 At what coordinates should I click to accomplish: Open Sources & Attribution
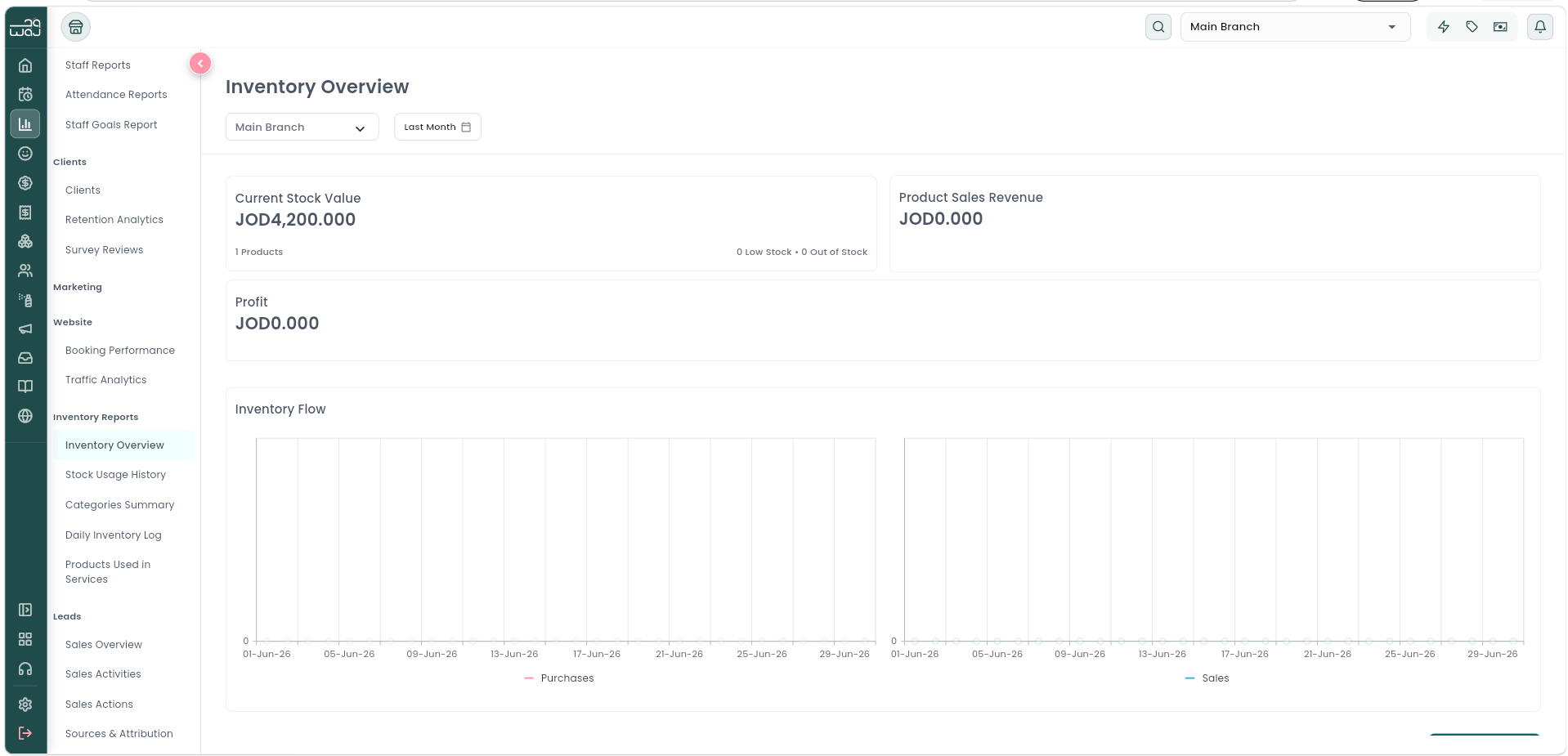coord(119,734)
